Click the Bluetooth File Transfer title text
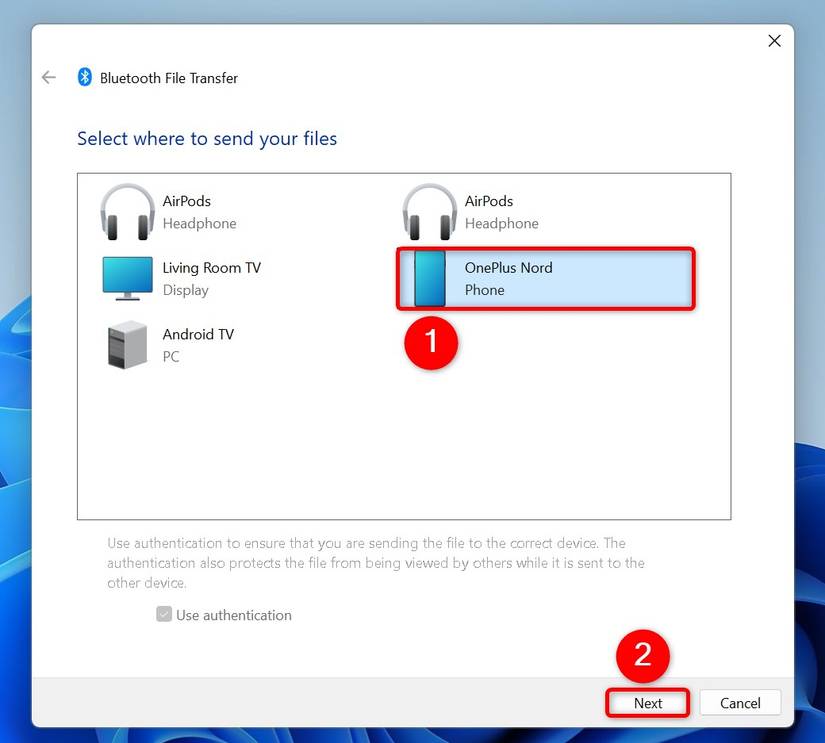Screen dimensions: 825x743 click(x=168, y=77)
